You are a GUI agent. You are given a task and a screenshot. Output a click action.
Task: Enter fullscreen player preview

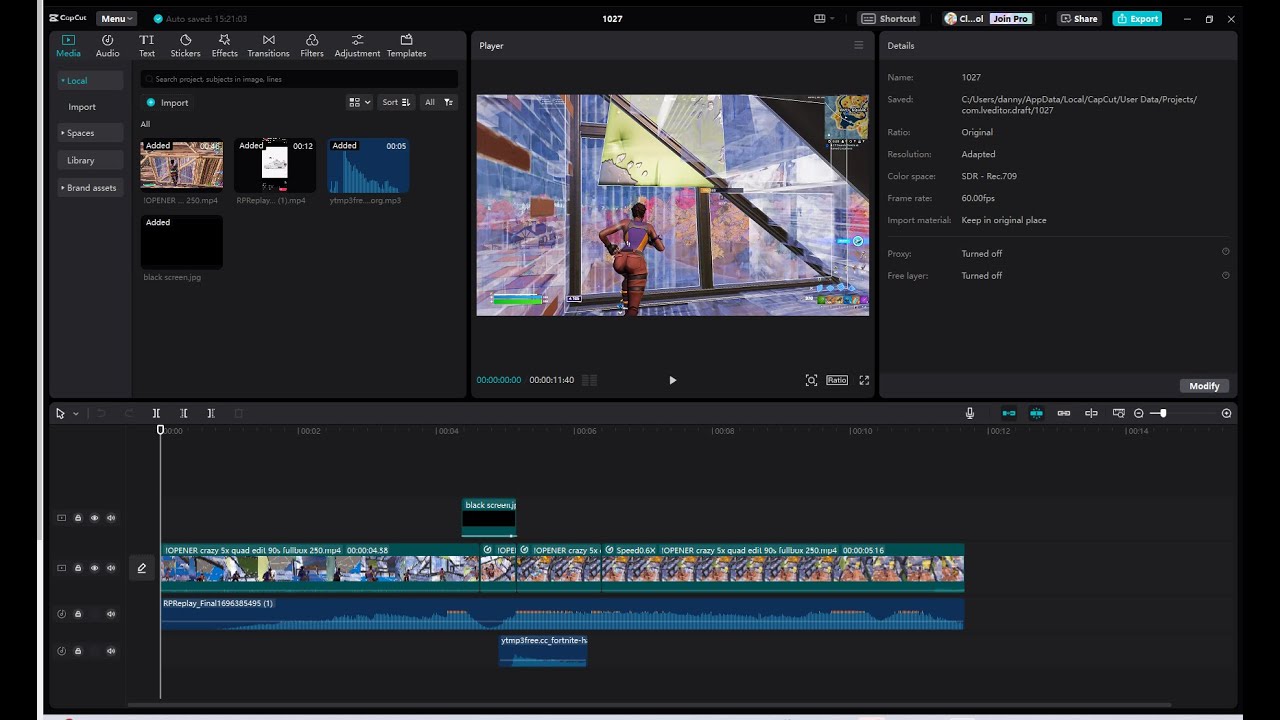864,380
